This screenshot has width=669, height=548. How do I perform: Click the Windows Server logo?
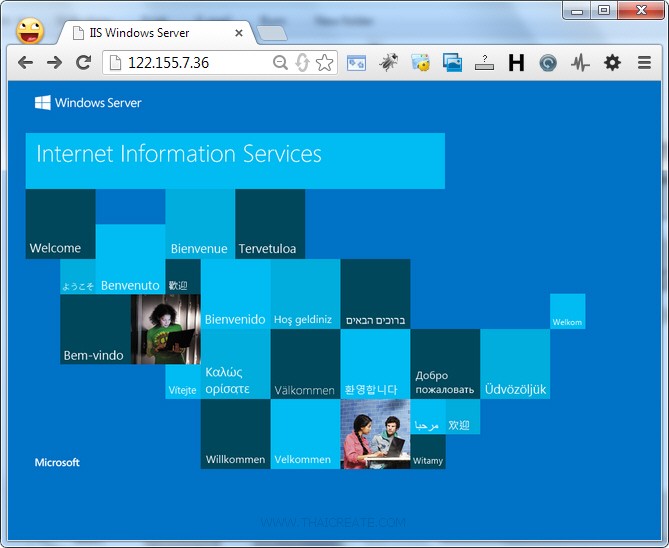click(x=88, y=102)
